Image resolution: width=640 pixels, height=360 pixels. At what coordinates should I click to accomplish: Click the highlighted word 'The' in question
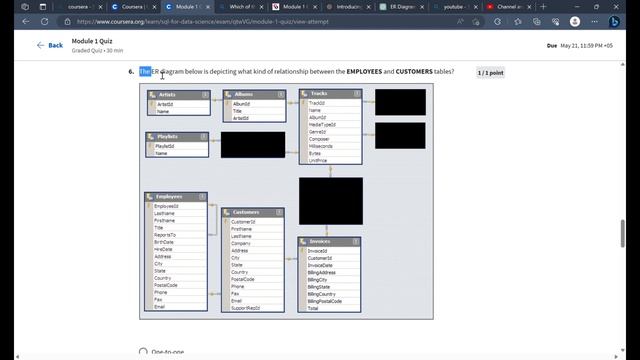pyautogui.click(x=145, y=71)
